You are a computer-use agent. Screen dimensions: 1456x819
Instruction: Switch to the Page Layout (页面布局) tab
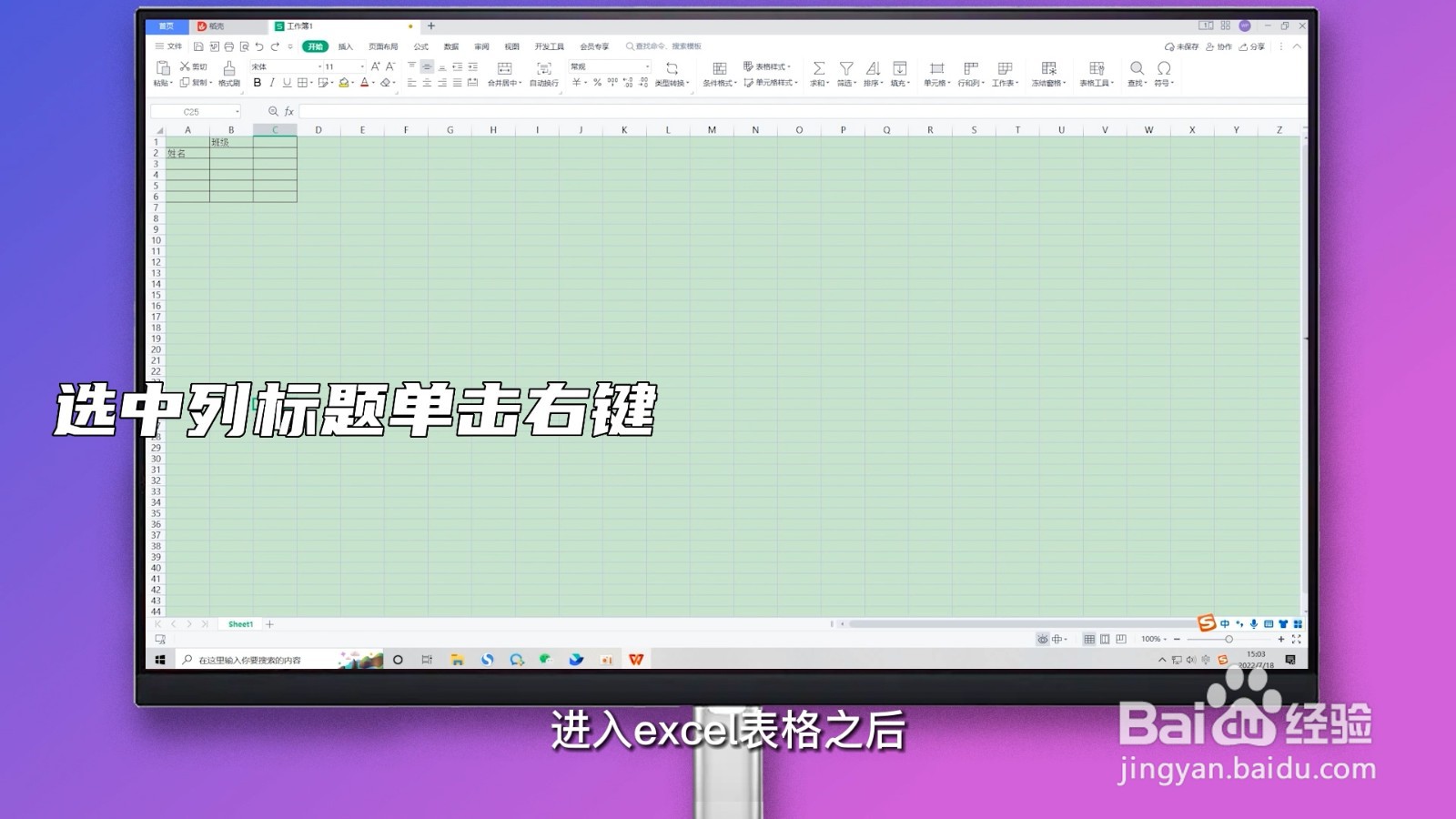click(x=383, y=46)
